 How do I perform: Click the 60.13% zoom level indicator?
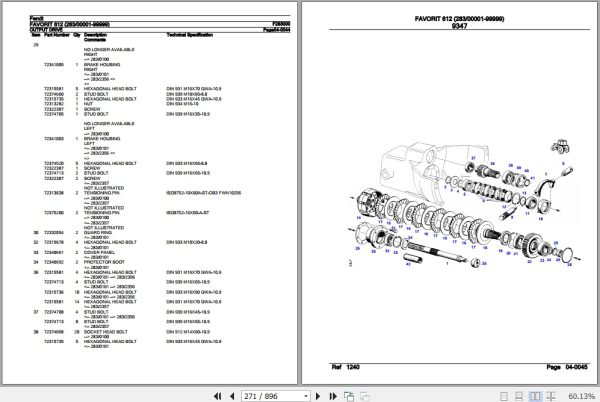click(x=582, y=396)
